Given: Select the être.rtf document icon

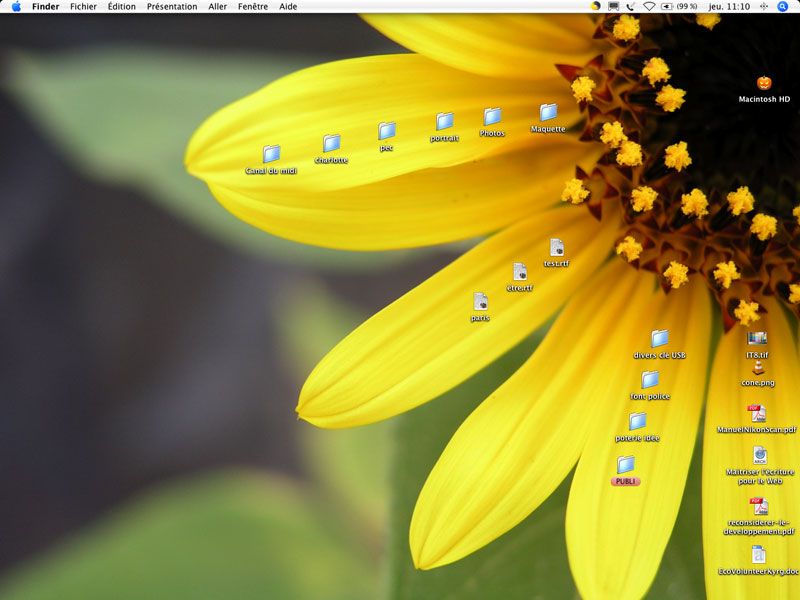Looking at the screenshot, I should tap(520, 271).
